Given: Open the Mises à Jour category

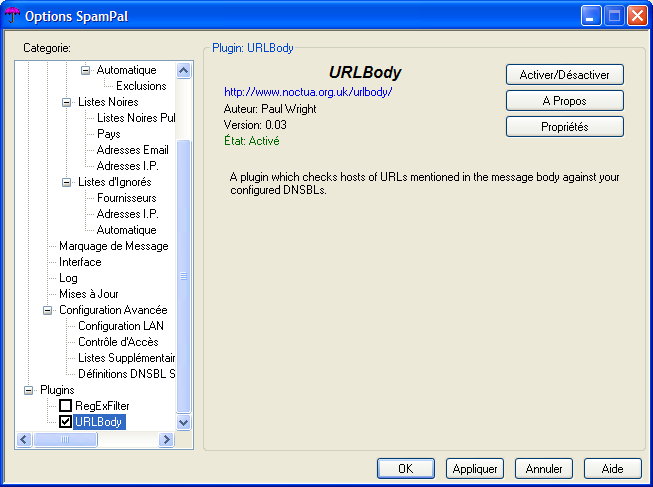Looking at the screenshot, I should [x=89, y=294].
